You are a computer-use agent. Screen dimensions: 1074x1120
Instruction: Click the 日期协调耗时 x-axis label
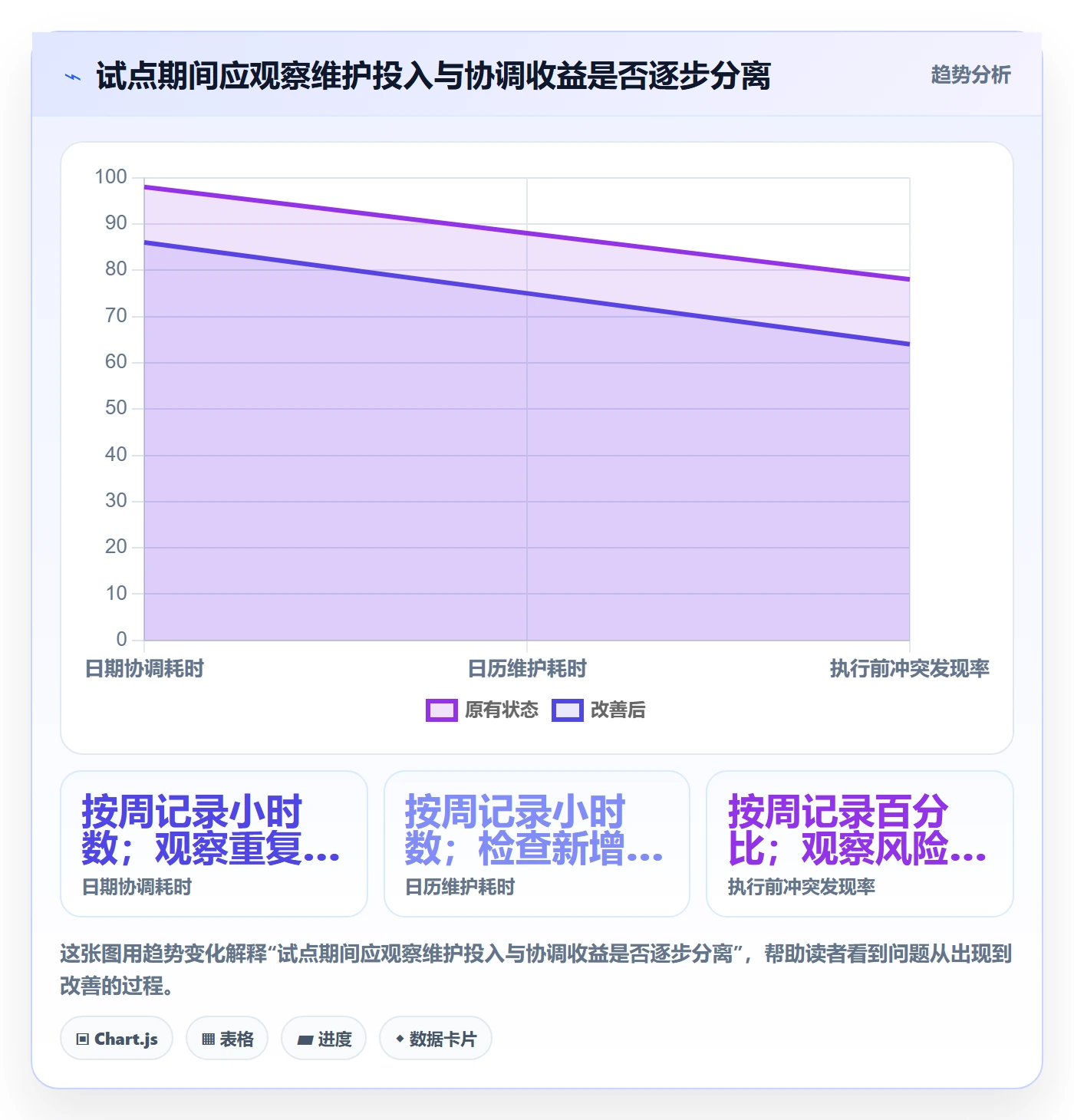click(x=144, y=669)
